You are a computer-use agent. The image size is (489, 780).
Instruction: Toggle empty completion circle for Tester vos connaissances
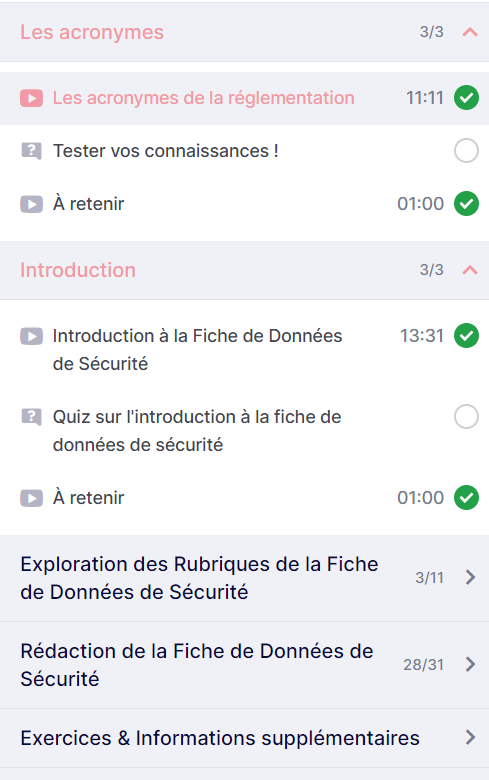pyautogui.click(x=467, y=151)
